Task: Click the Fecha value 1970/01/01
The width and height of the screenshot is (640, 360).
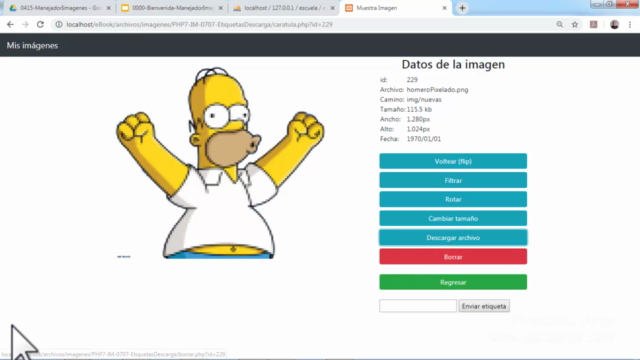Action: pos(424,139)
